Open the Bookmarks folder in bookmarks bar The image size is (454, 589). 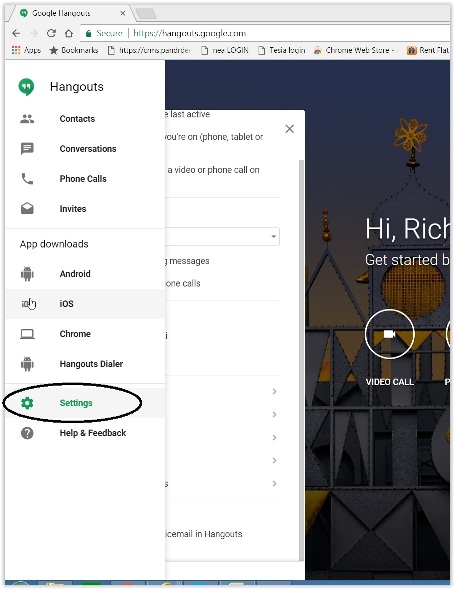(74, 50)
